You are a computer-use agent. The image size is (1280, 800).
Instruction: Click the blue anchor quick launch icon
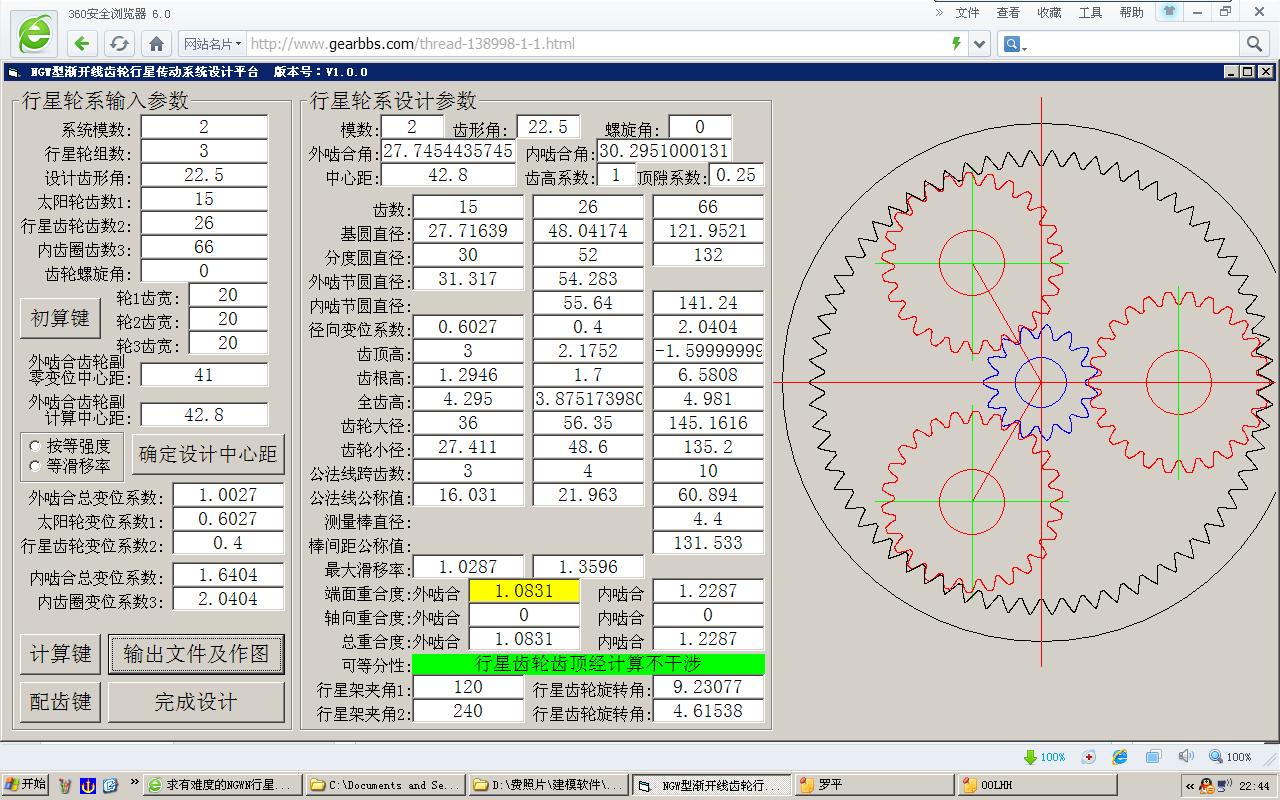coord(88,785)
